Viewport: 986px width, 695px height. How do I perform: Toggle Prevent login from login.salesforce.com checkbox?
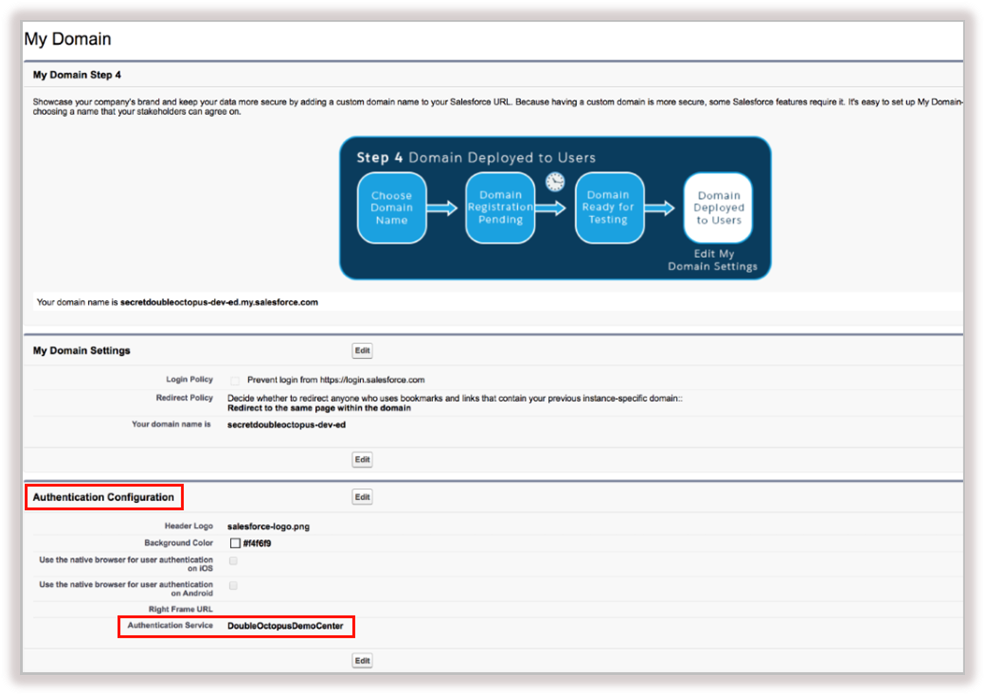(x=235, y=381)
